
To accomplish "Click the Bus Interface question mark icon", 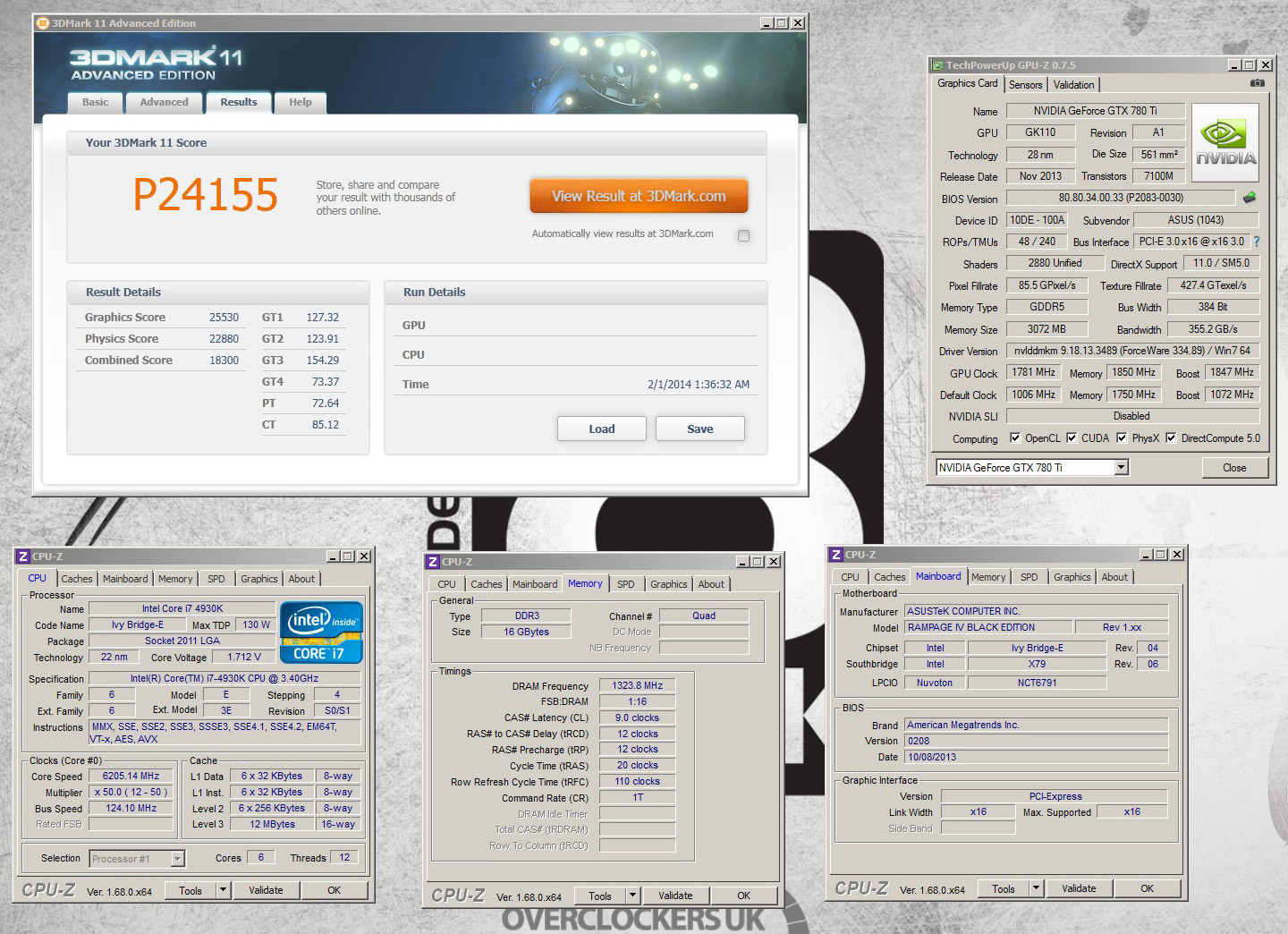I will (1256, 242).
